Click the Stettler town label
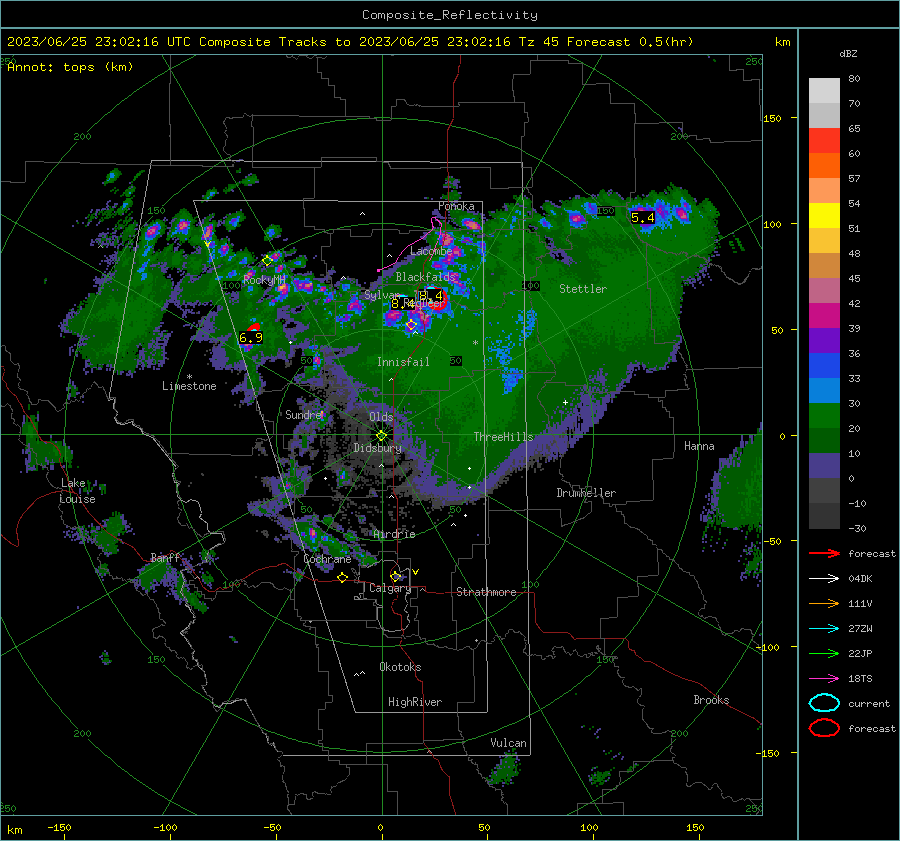The image size is (900, 841). pos(583,289)
